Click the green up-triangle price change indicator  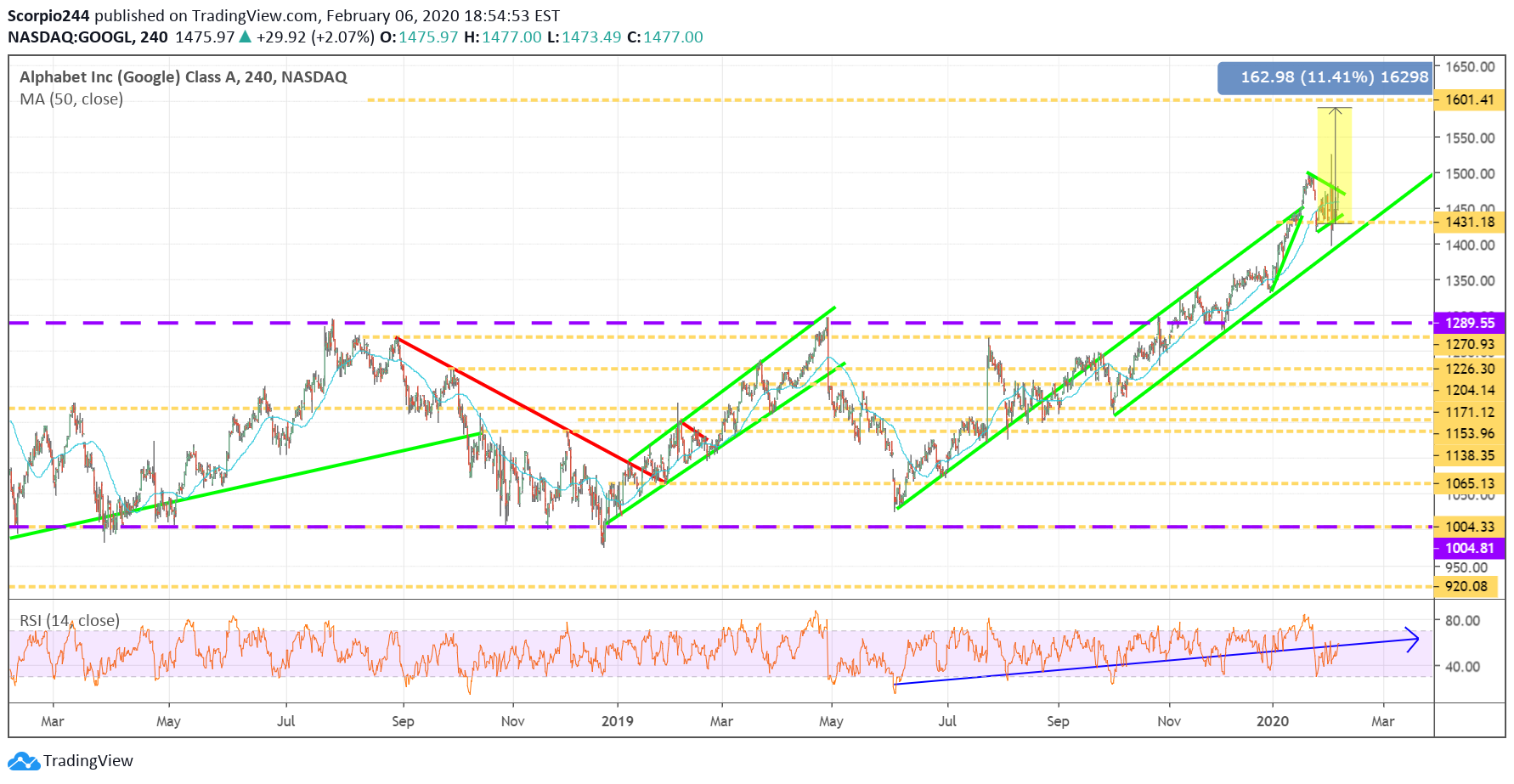(245, 37)
